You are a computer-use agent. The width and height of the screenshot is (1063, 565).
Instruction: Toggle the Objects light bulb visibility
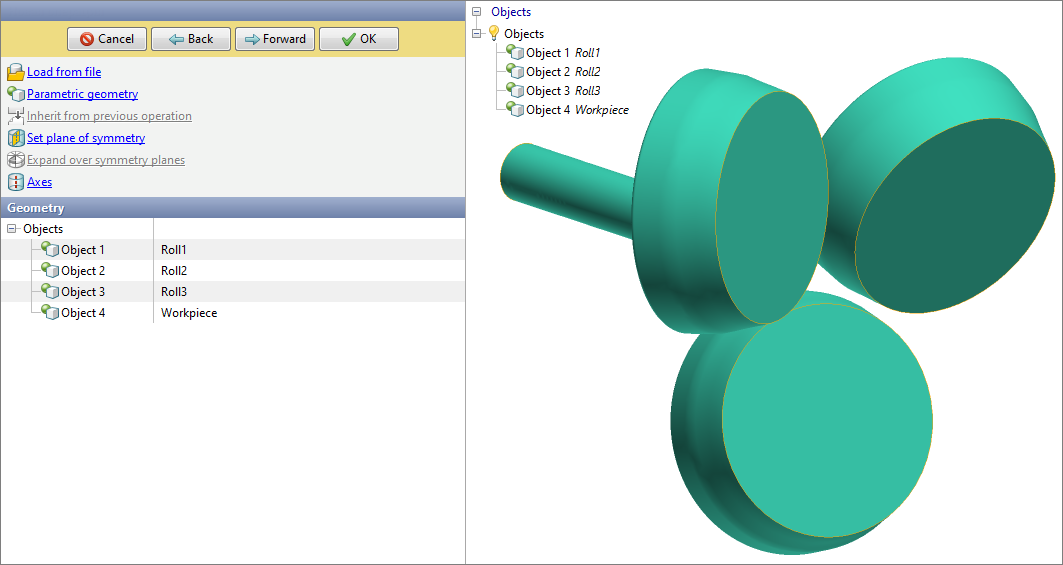coord(493,33)
